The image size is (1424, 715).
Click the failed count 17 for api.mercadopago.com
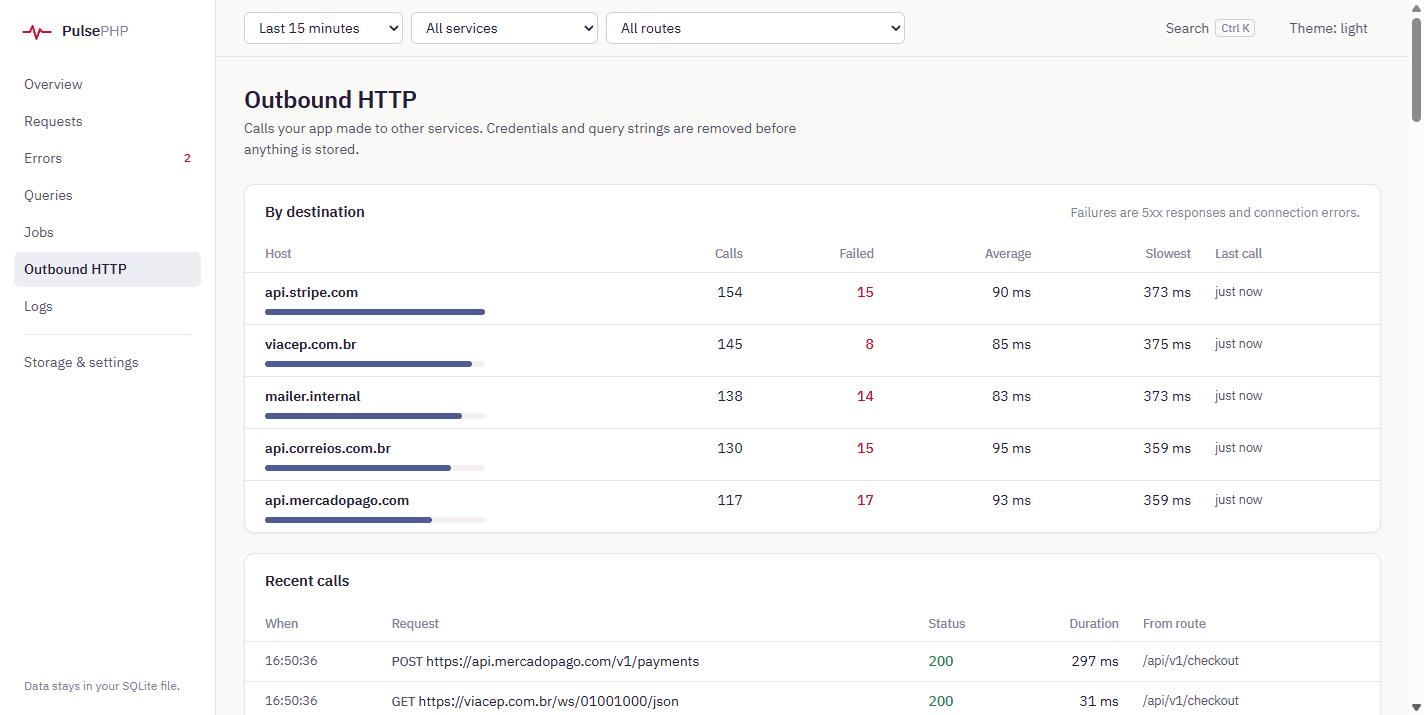pos(865,500)
